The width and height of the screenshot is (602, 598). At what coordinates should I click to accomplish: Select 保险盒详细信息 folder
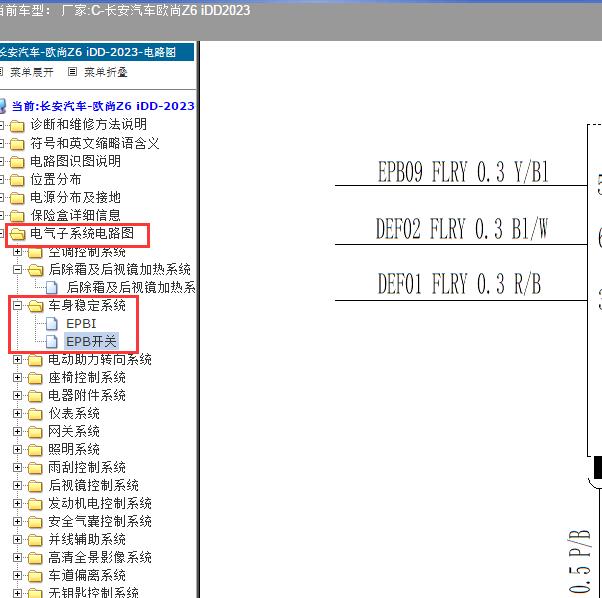click(75, 215)
